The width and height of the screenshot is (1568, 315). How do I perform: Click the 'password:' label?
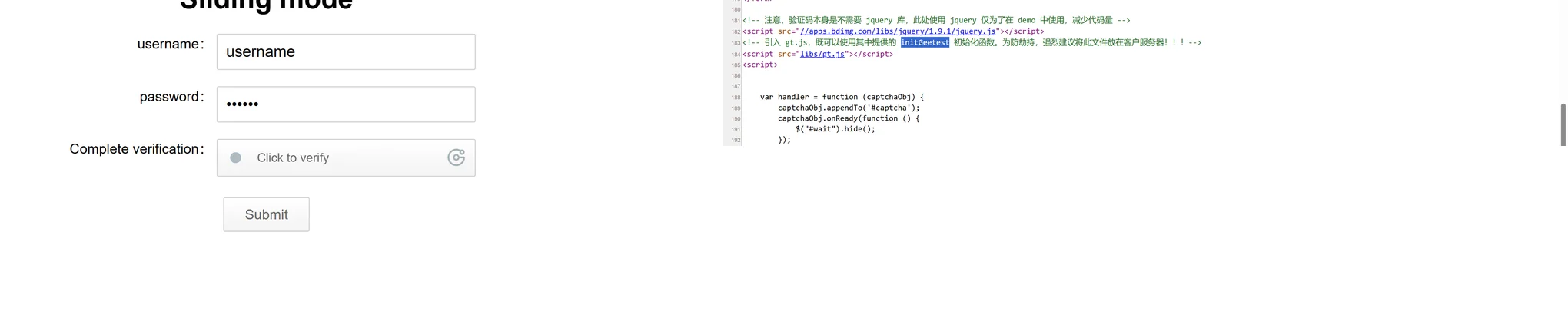(171, 97)
